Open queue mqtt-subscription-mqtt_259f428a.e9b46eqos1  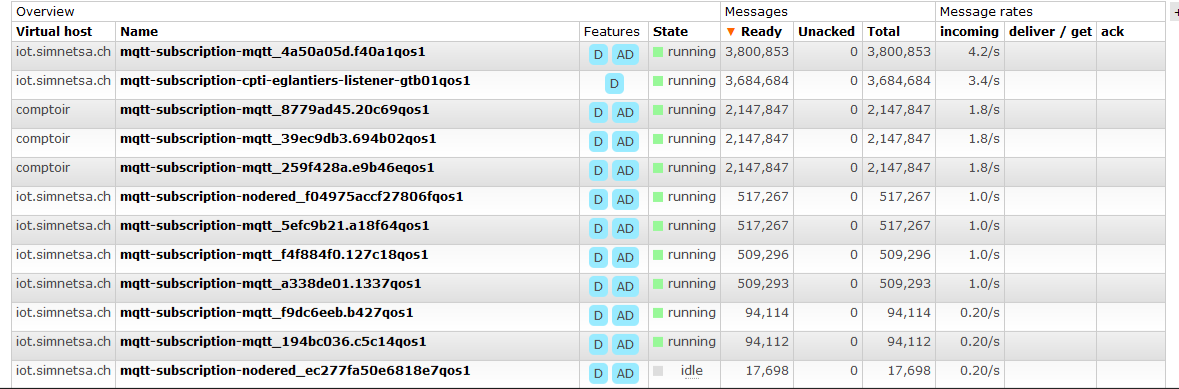click(x=277, y=168)
